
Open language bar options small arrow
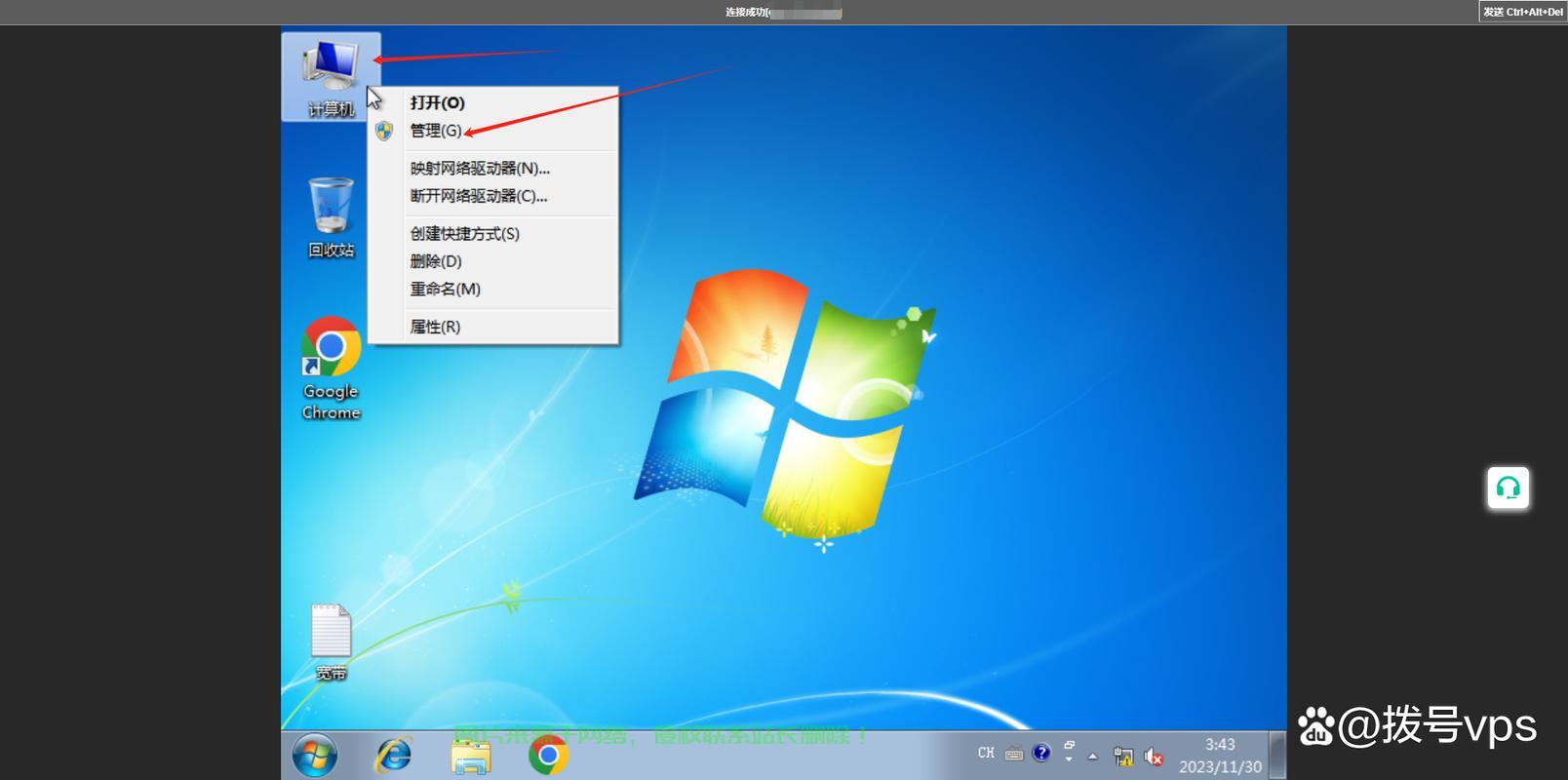pos(1069,760)
